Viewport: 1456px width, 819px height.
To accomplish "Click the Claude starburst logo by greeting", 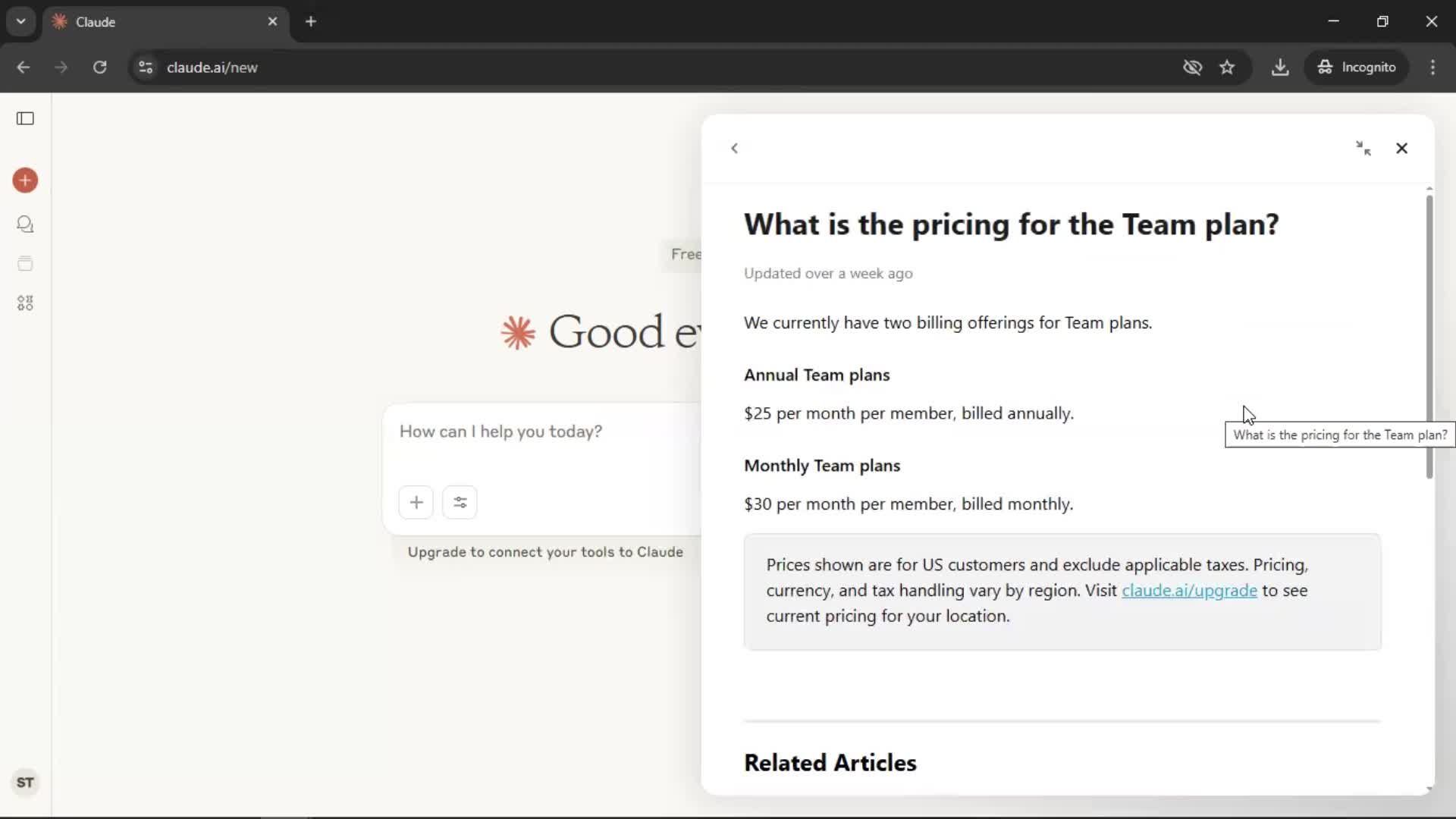I will coord(518,333).
